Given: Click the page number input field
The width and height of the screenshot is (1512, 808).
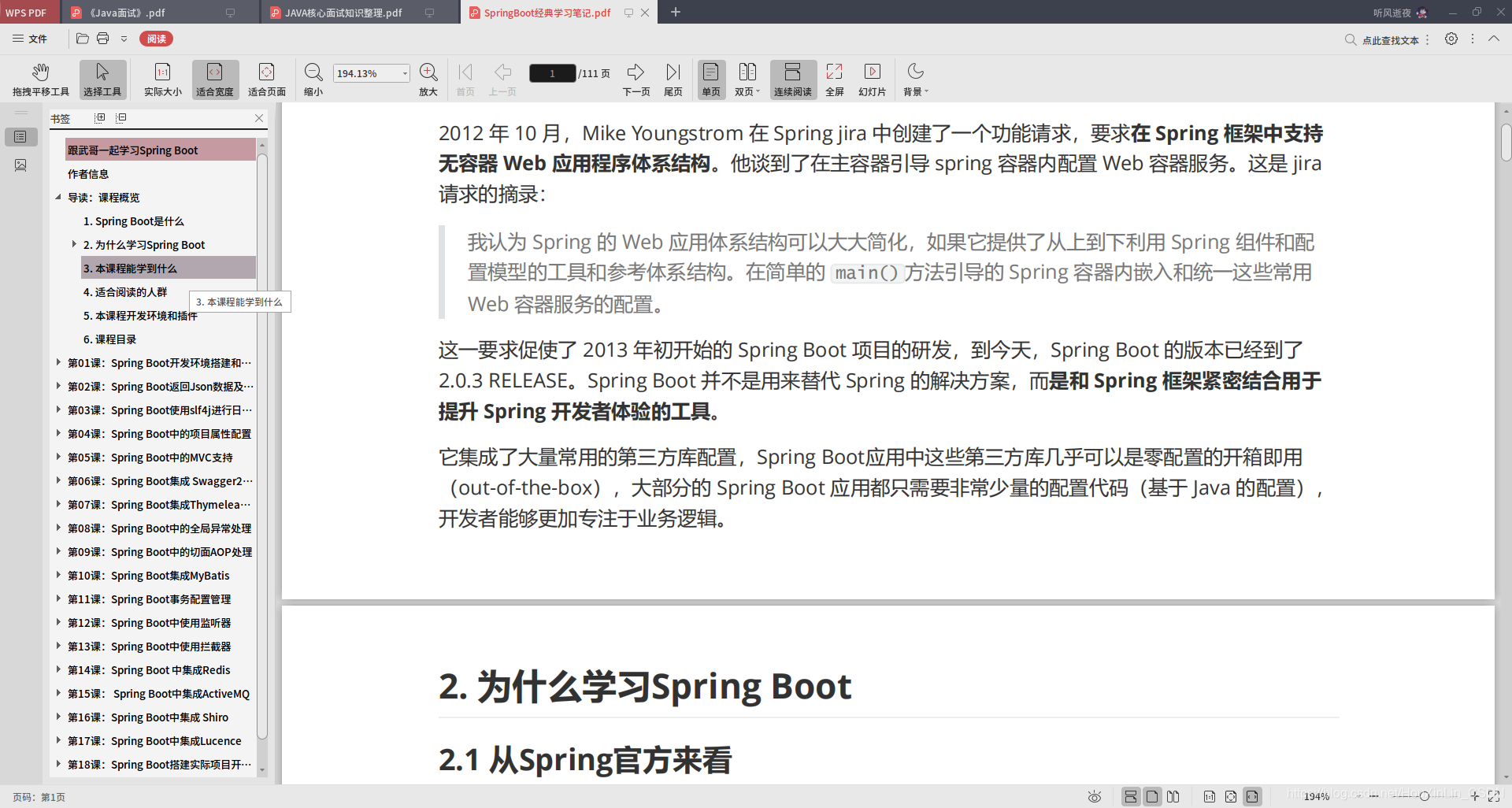Looking at the screenshot, I should coord(553,73).
